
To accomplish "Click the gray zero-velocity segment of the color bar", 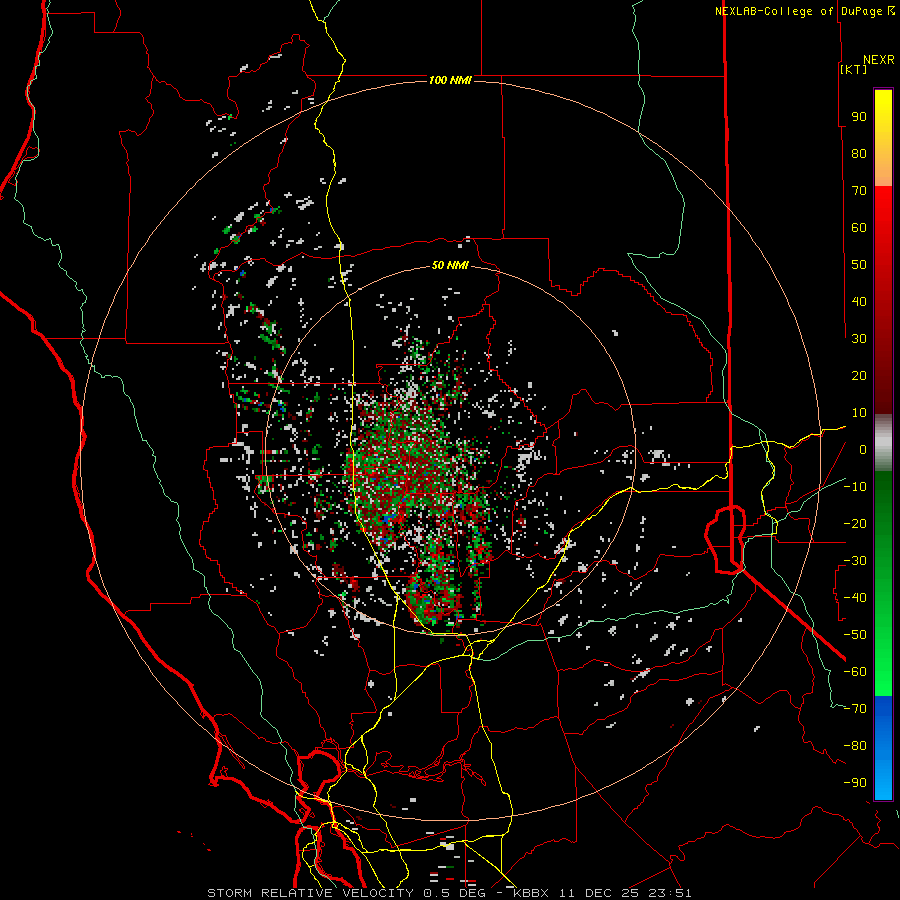I will click(x=883, y=442).
